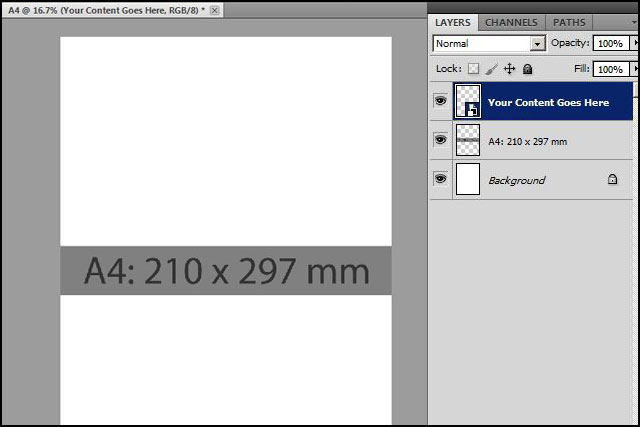Viewport: 640px width, 427px height.
Task: Toggle visibility of the A4: 210 x 297 mm layer
Action: click(x=440, y=141)
